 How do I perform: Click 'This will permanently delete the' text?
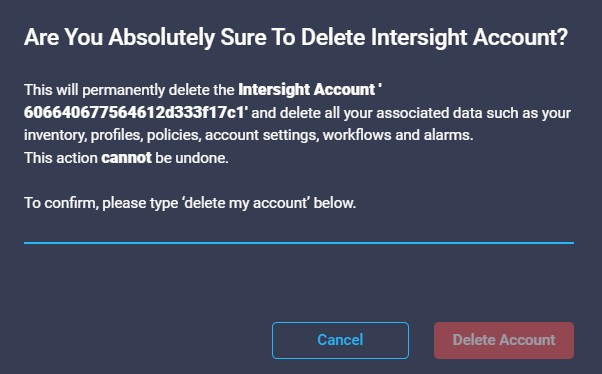pyautogui.click(x=129, y=90)
